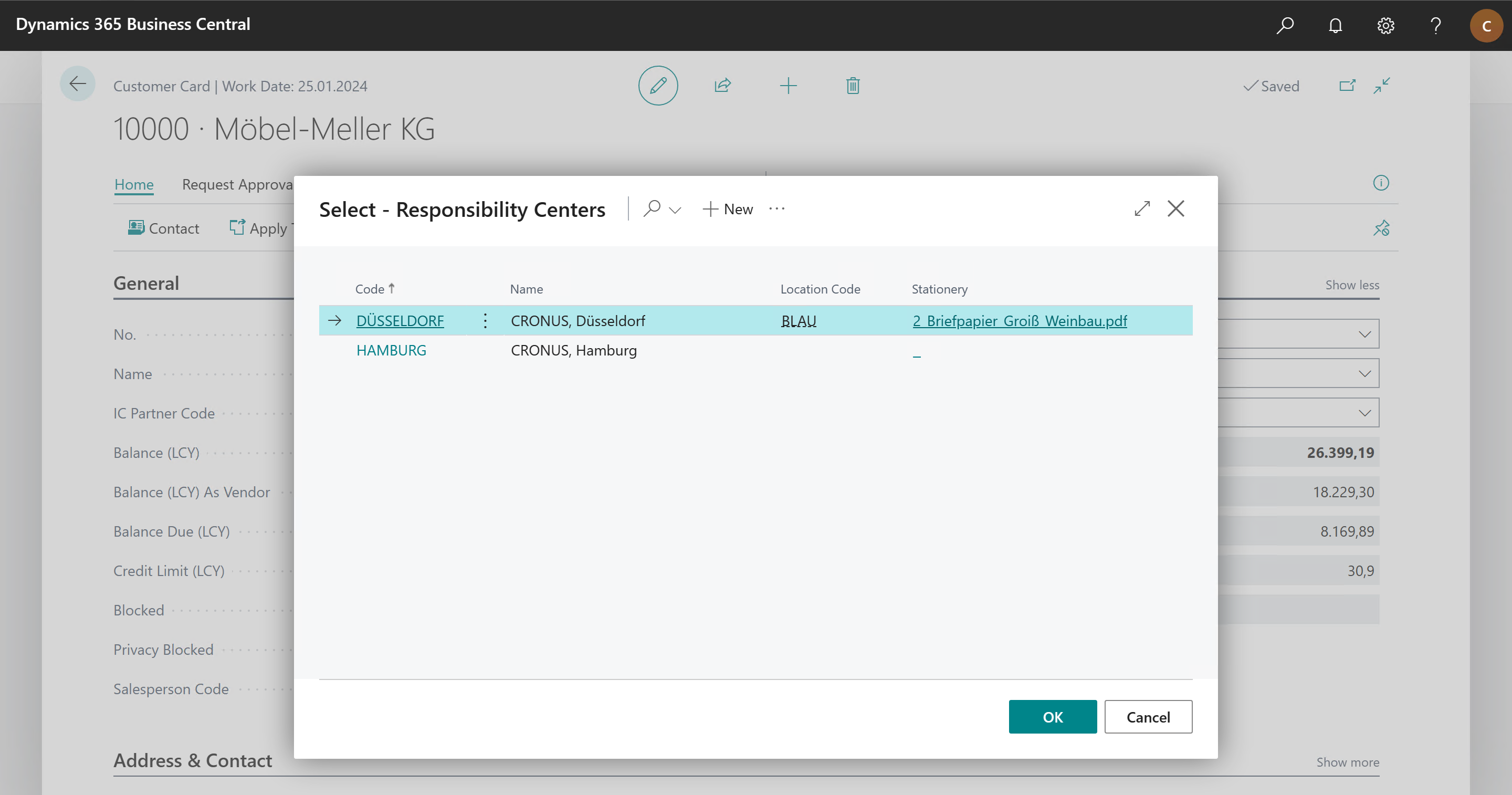Open the HAMBURG responsibility center link

coord(391,351)
